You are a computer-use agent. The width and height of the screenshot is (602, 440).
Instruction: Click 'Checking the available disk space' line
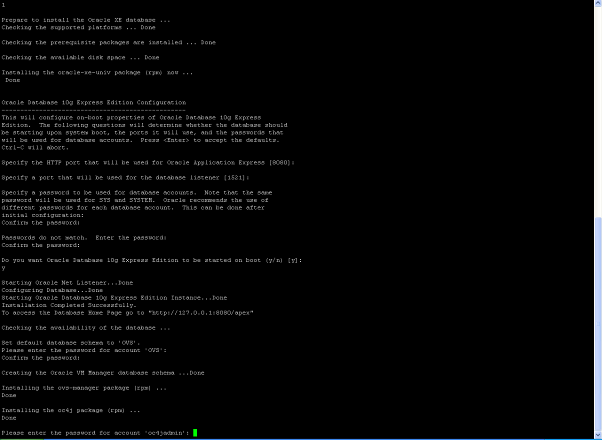click(80, 58)
